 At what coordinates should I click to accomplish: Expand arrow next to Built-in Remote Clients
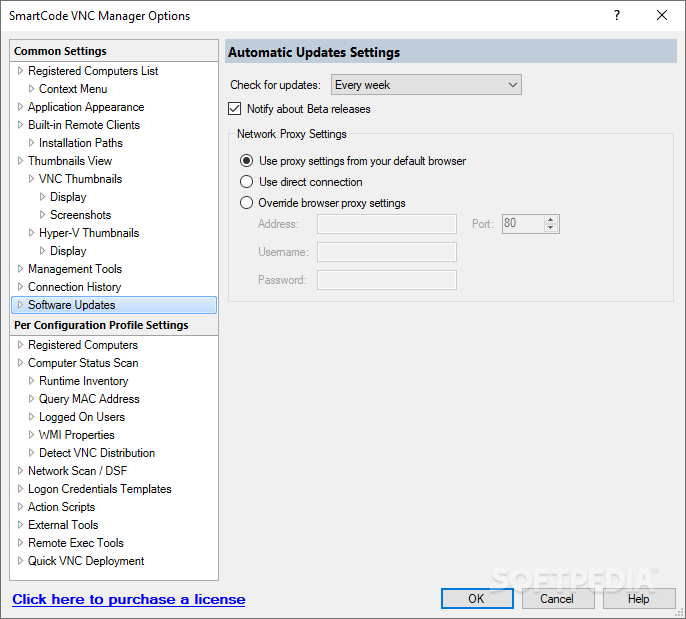pos(20,125)
